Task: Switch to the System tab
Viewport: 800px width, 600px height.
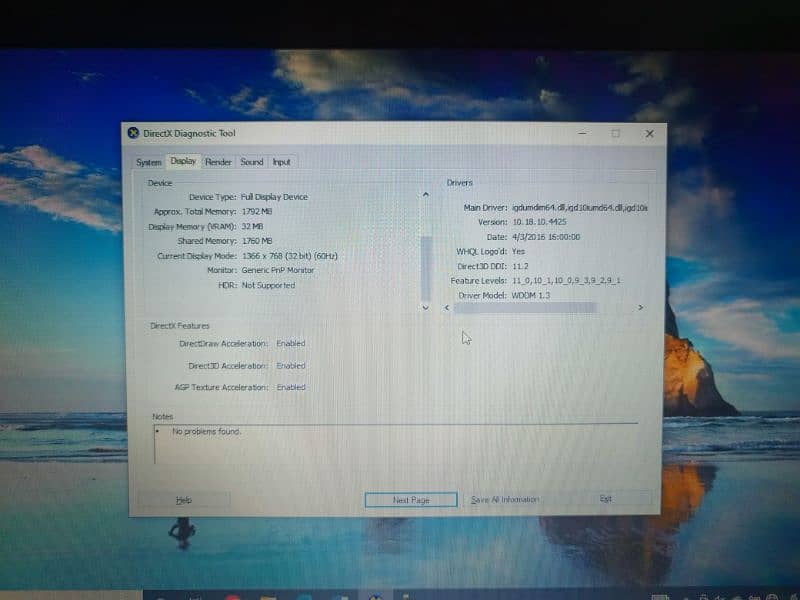Action: click(149, 162)
